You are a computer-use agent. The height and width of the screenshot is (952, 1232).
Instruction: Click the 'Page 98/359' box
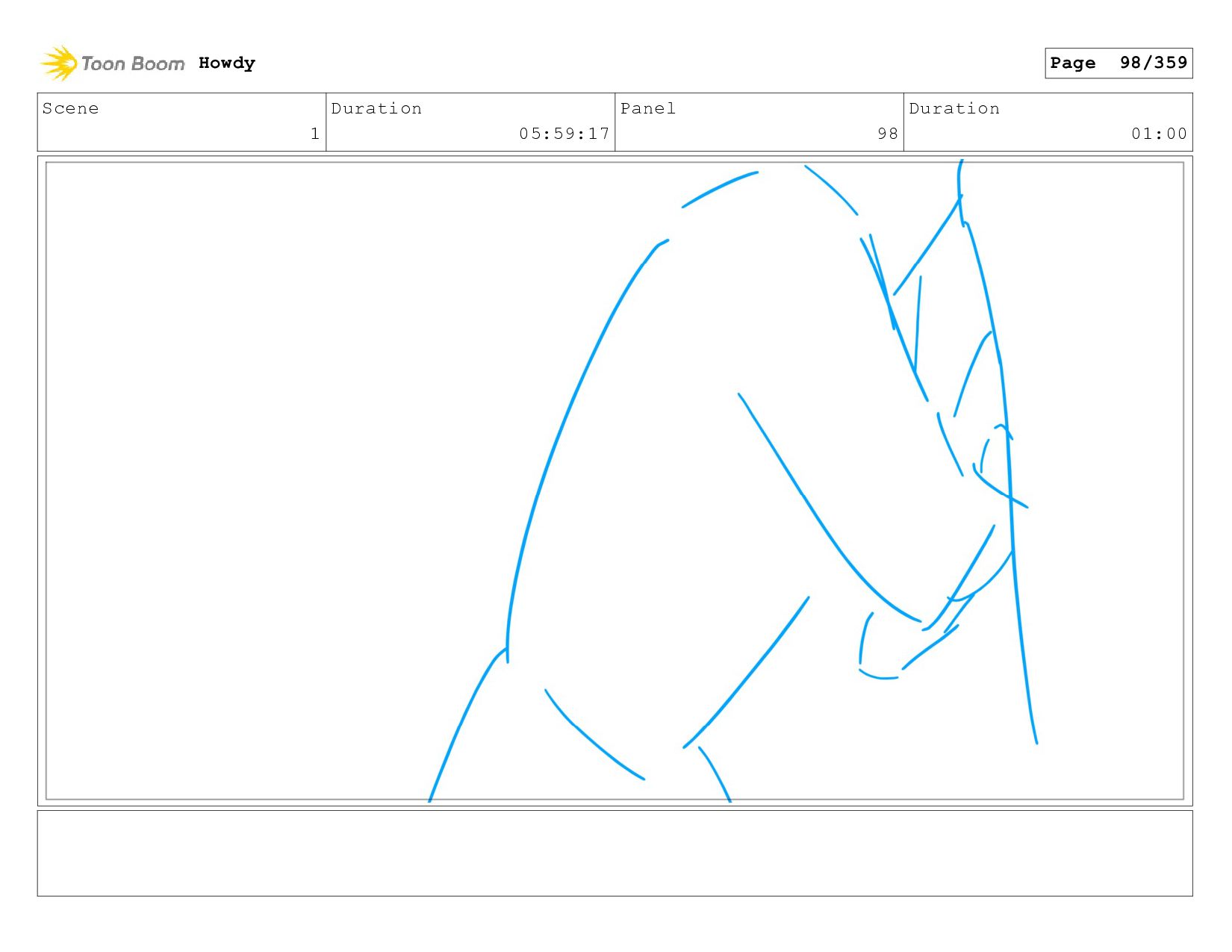click(x=1119, y=63)
